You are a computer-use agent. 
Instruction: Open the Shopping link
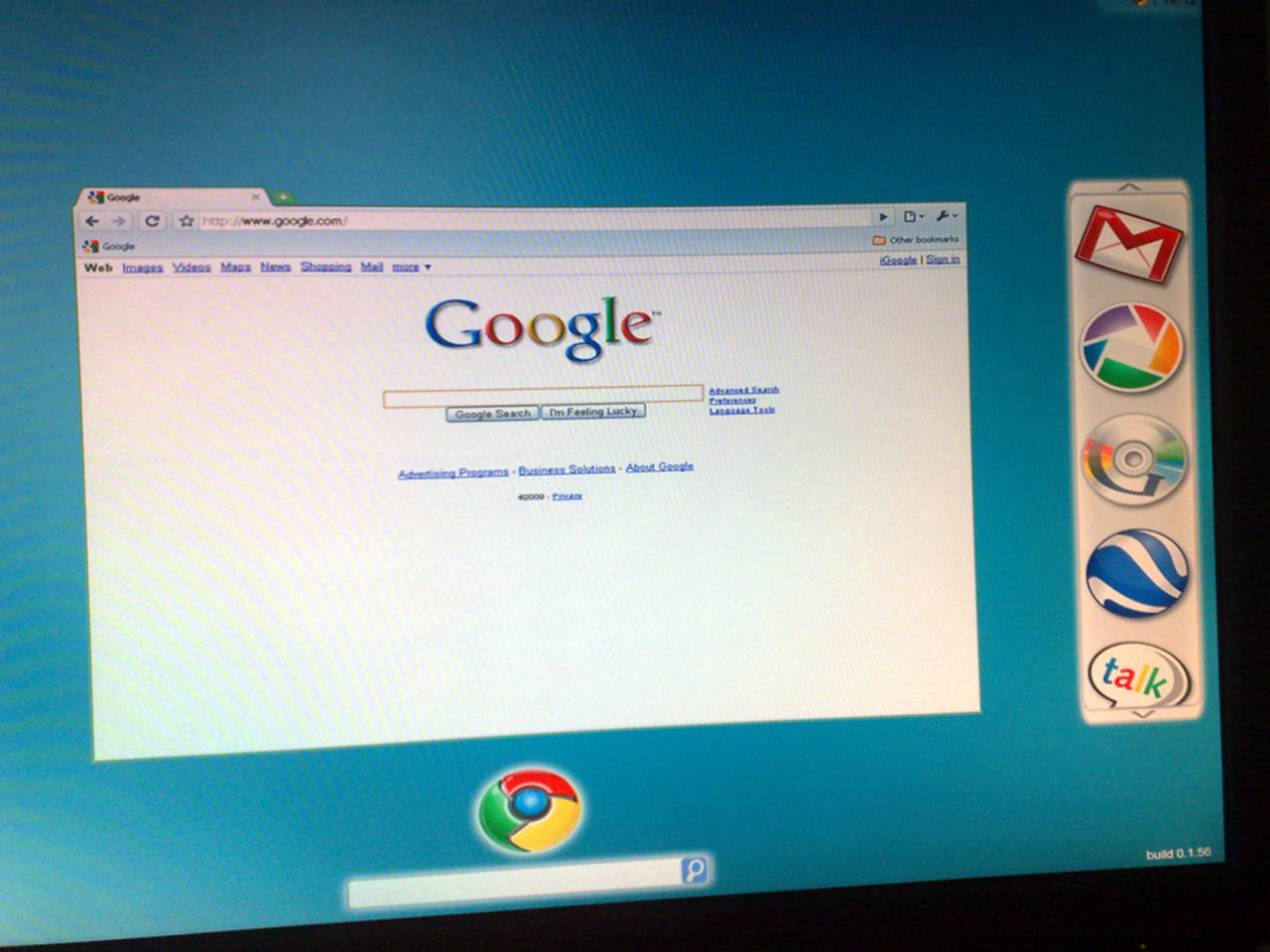[326, 267]
